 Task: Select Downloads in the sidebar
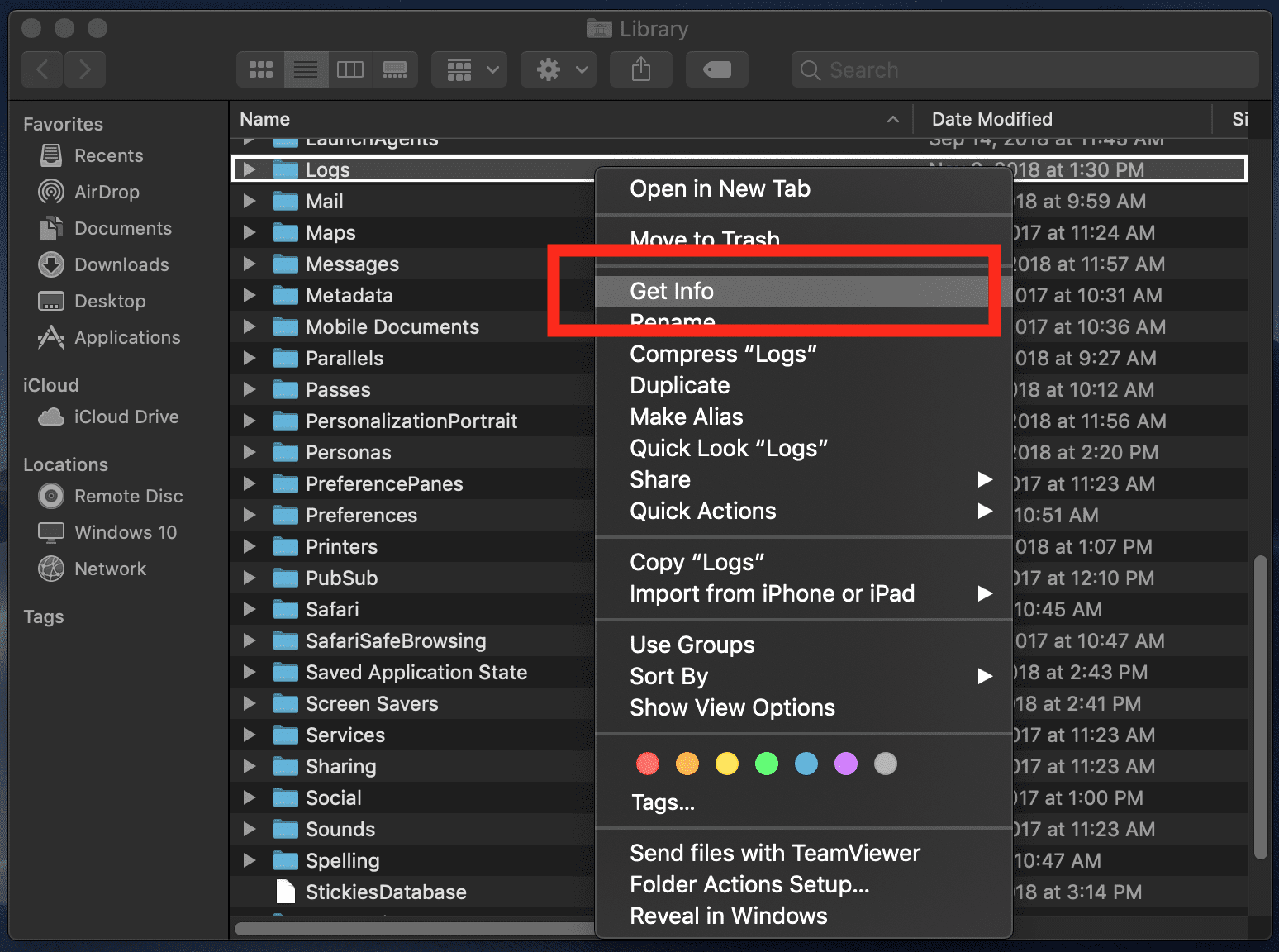(120, 264)
